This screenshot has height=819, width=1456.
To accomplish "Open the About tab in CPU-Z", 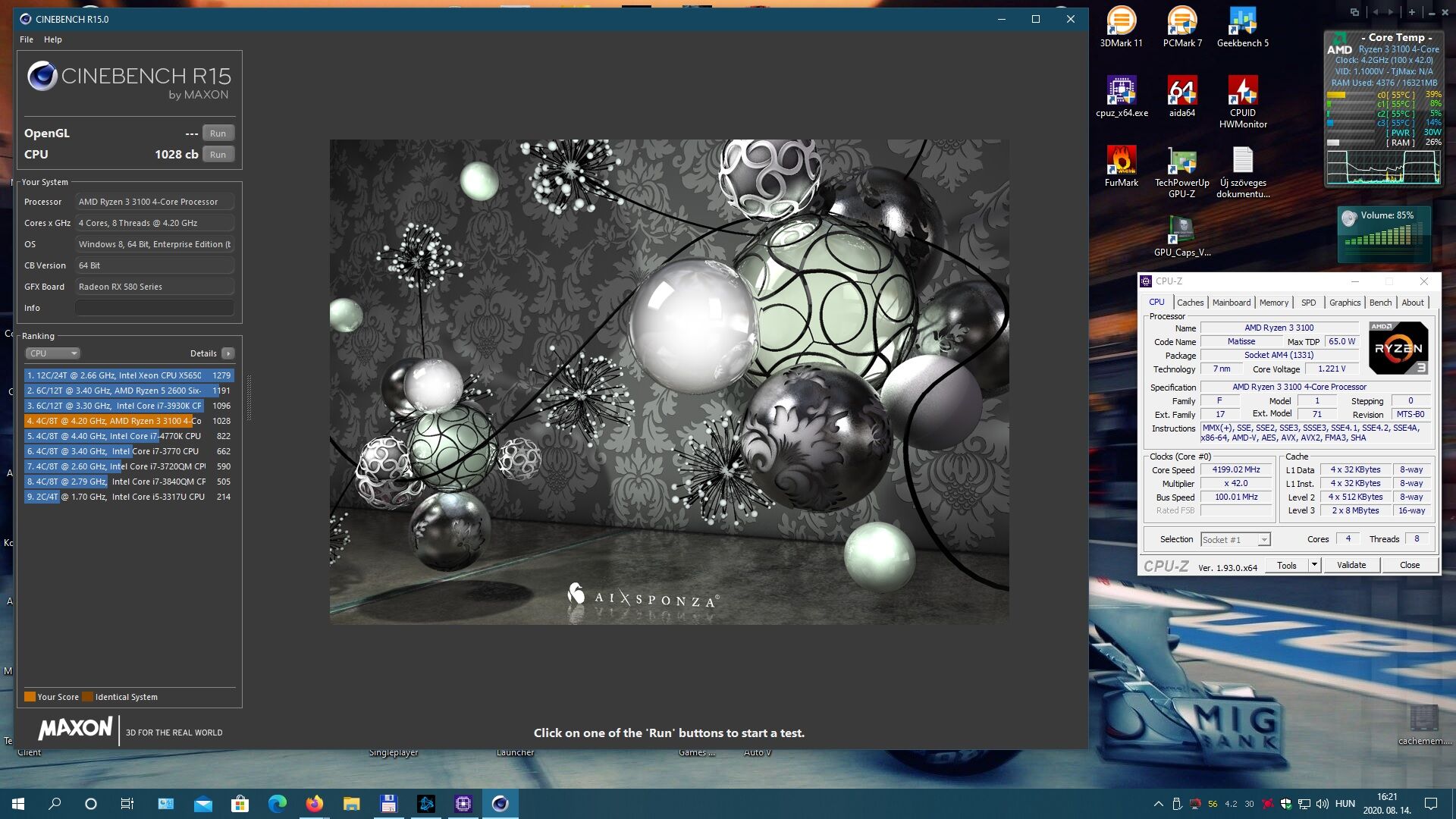I will tap(1413, 303).
